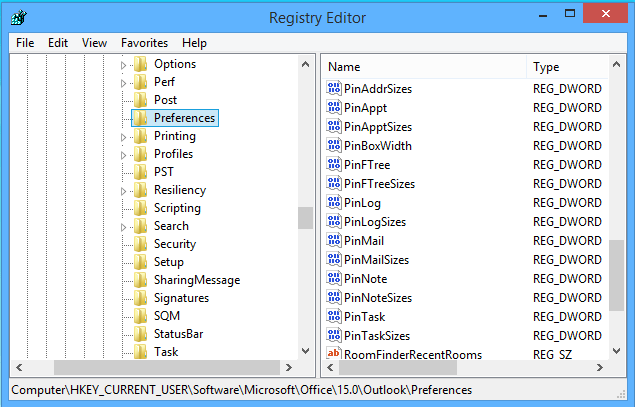
Task: Click the tree pane vertical scrollbar thumb
Action: pos(306,218)
